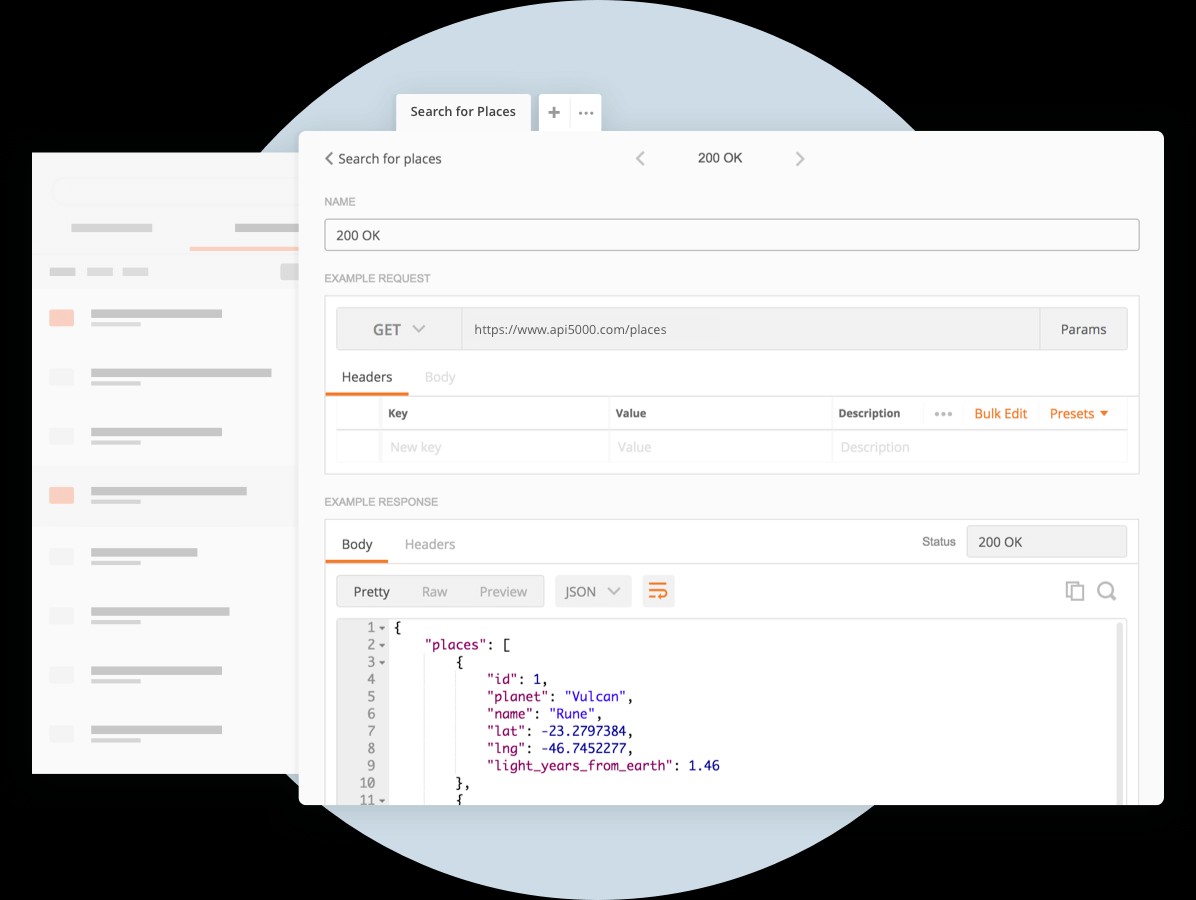Open the GET method dropdown

(399, 329)
